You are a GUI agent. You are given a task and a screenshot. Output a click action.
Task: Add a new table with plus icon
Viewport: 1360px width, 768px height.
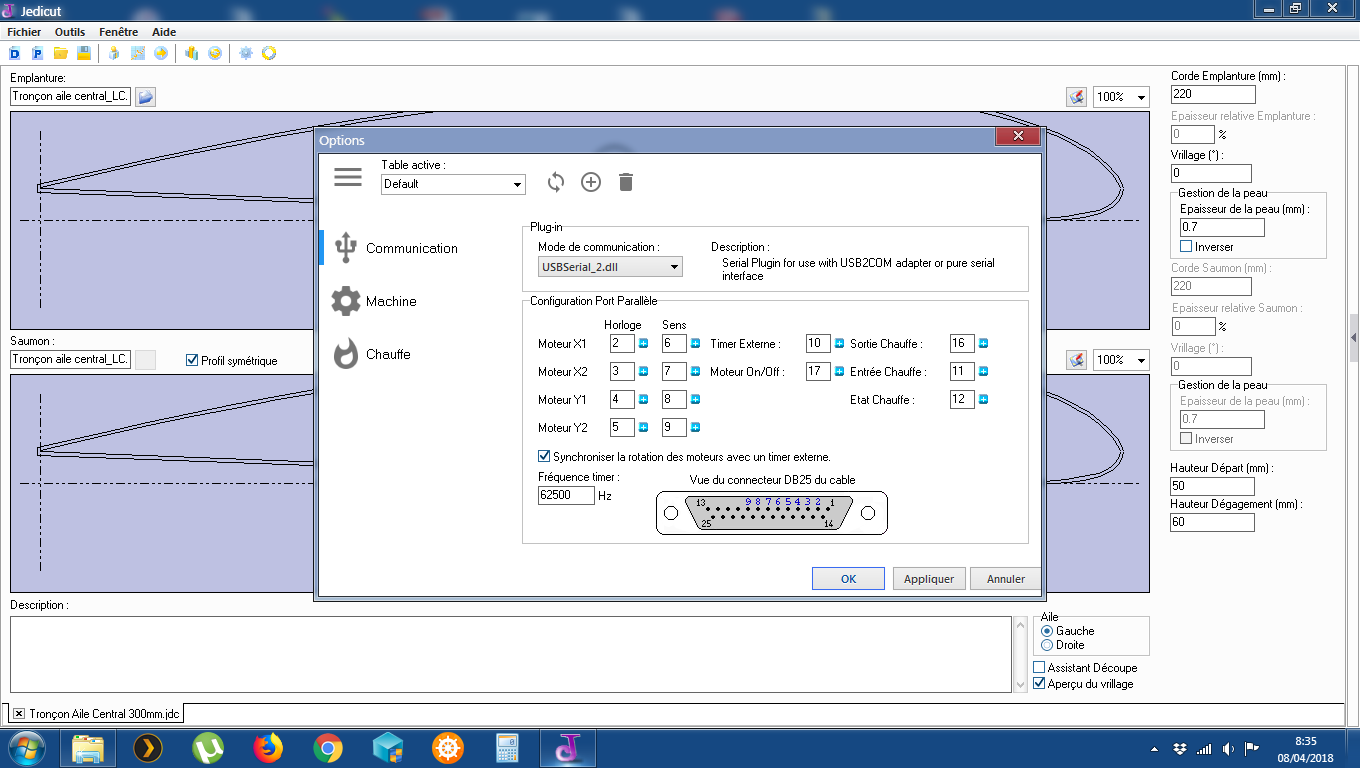coord(591,182)
